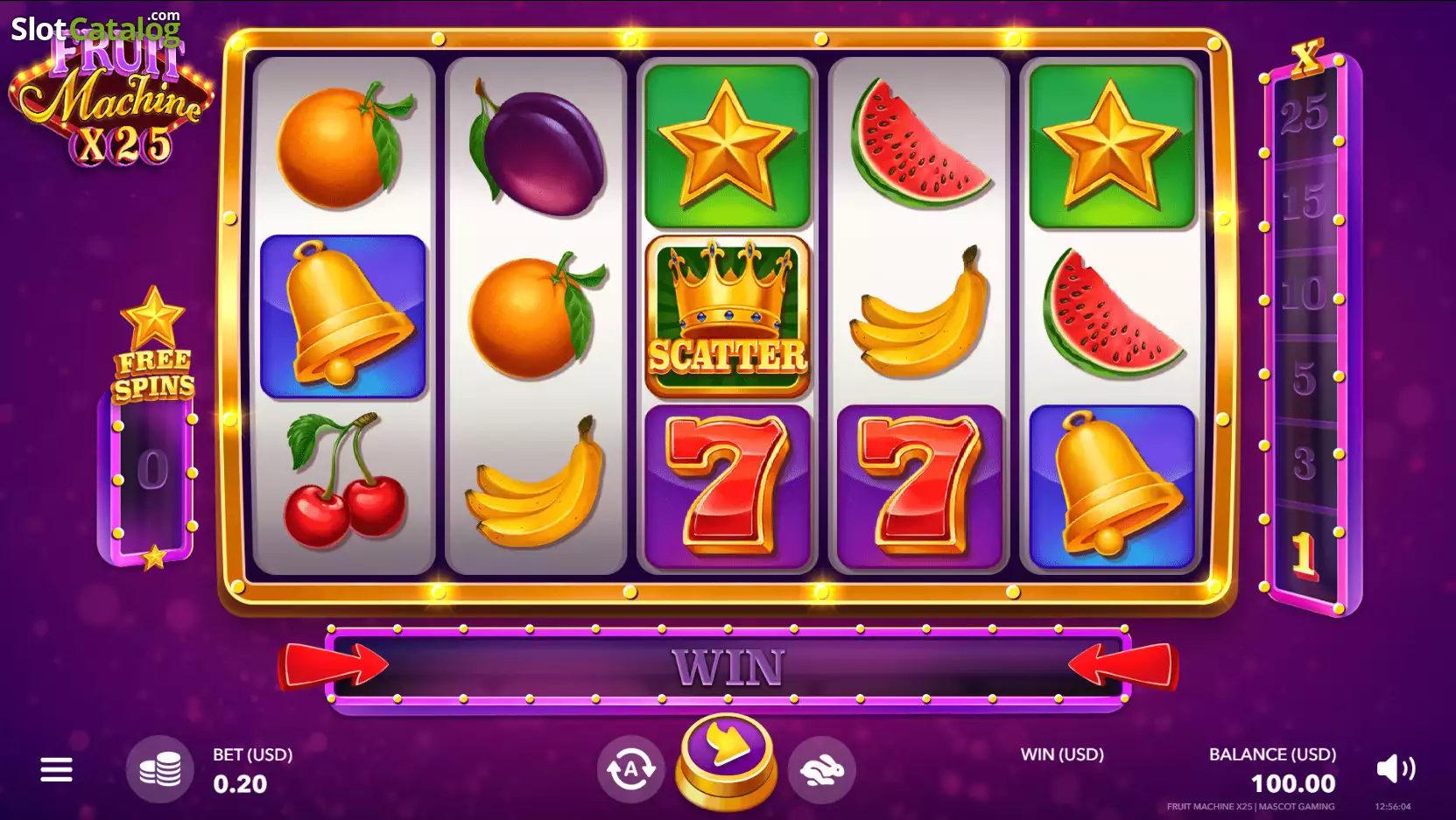Image resolution: width=1456 pixels, height=820 pixels.
Task: Click the WIN display bar
Action: (x=728, y=667)
